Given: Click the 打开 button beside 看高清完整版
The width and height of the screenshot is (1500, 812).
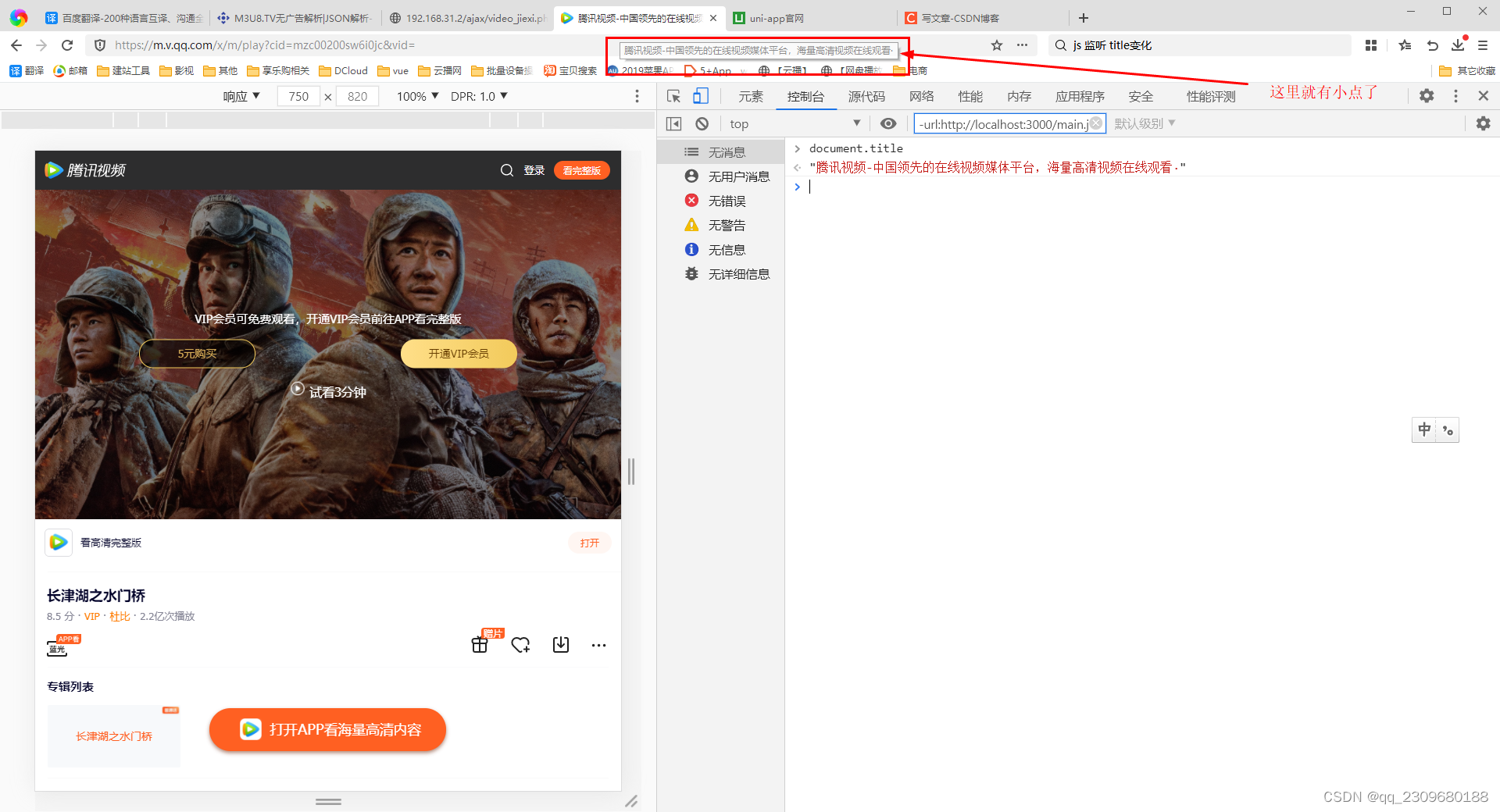Looking at the screenshot, I should pos(590,543).
